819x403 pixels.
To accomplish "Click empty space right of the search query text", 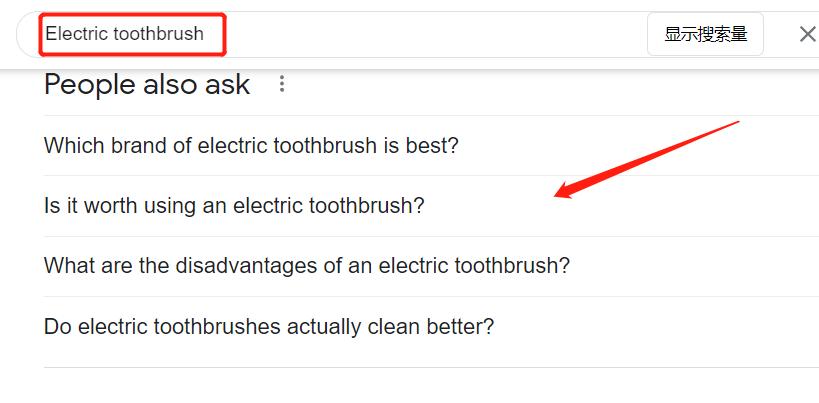I will click(430, 35).
